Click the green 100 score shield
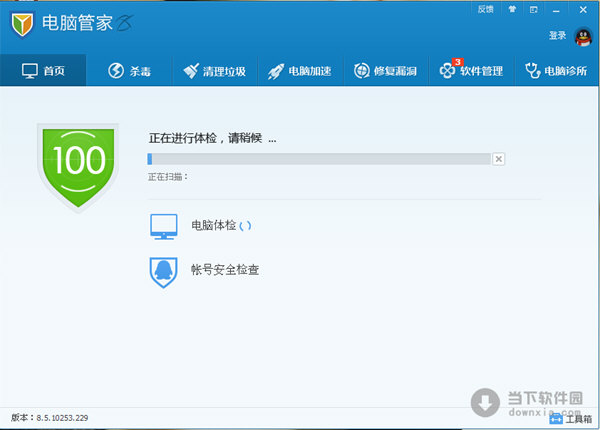This screenshot has height=430, width=600. [78, 167]
